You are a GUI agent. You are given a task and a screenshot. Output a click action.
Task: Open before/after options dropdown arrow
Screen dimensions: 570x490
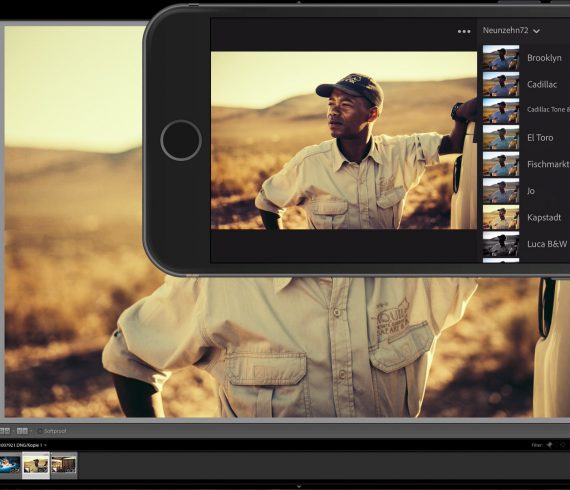31,431
